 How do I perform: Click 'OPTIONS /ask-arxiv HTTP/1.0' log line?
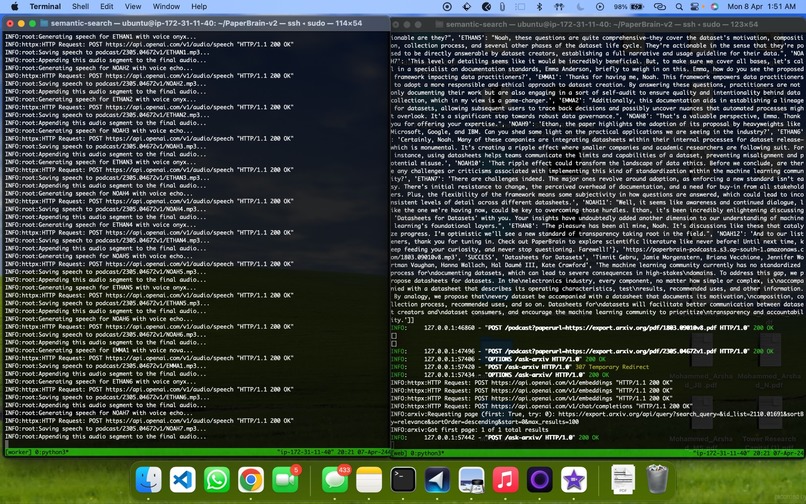[x=498, y=359]
